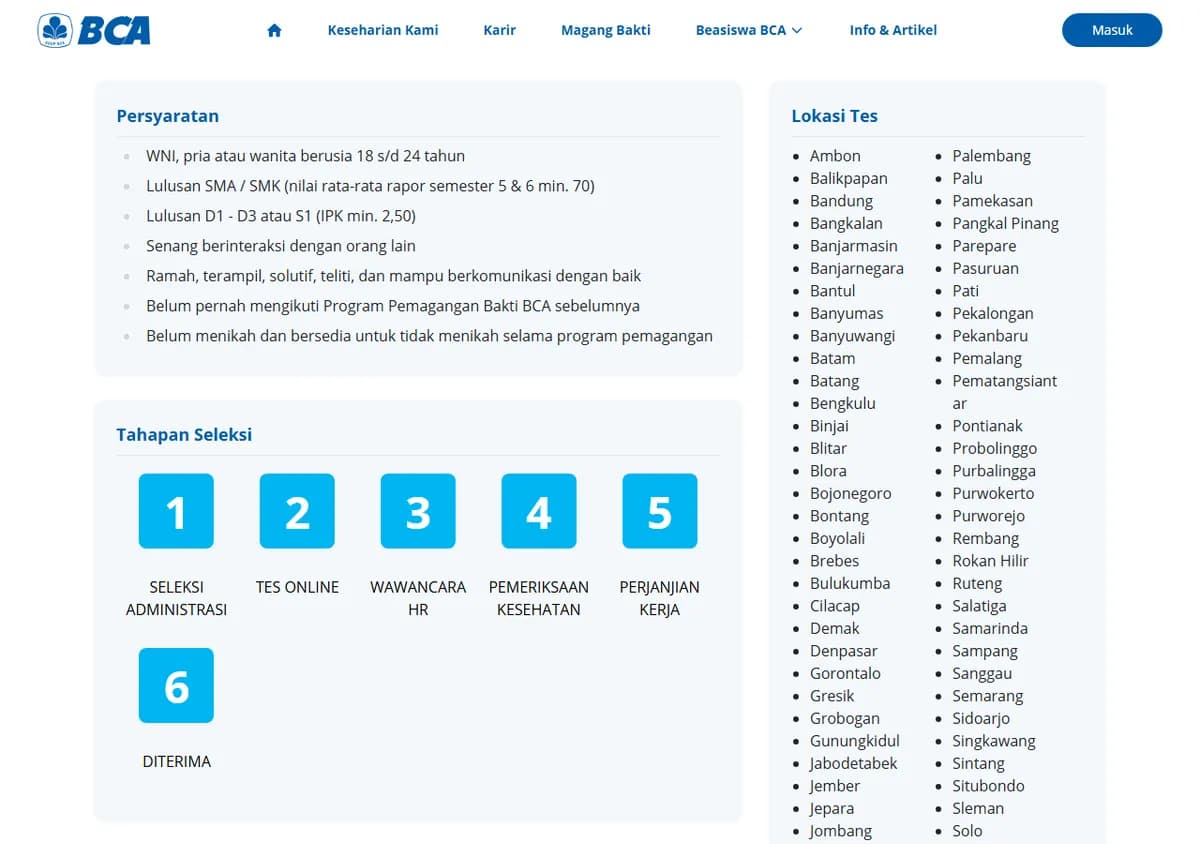Go to the home page icon
The image size is (1200, 844).
275,30
